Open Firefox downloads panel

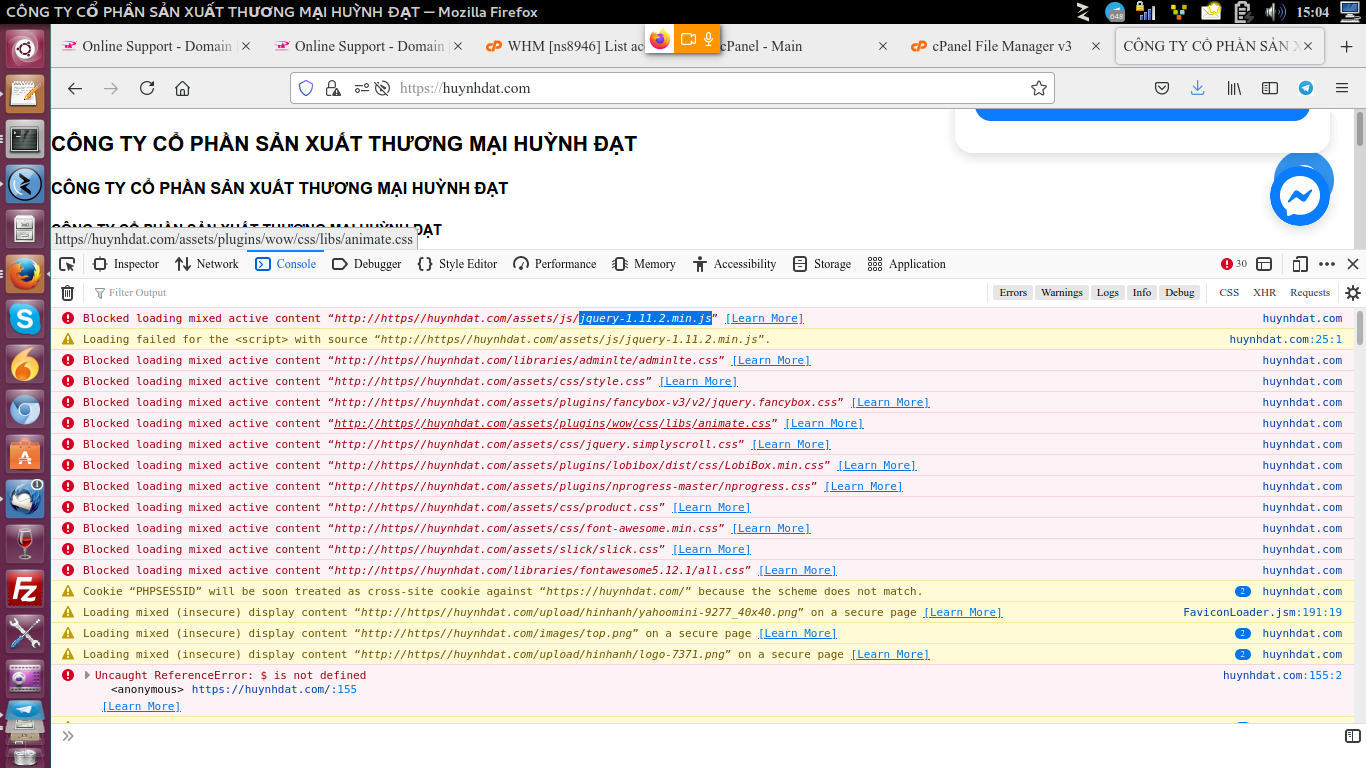(x=1198, y=88)
